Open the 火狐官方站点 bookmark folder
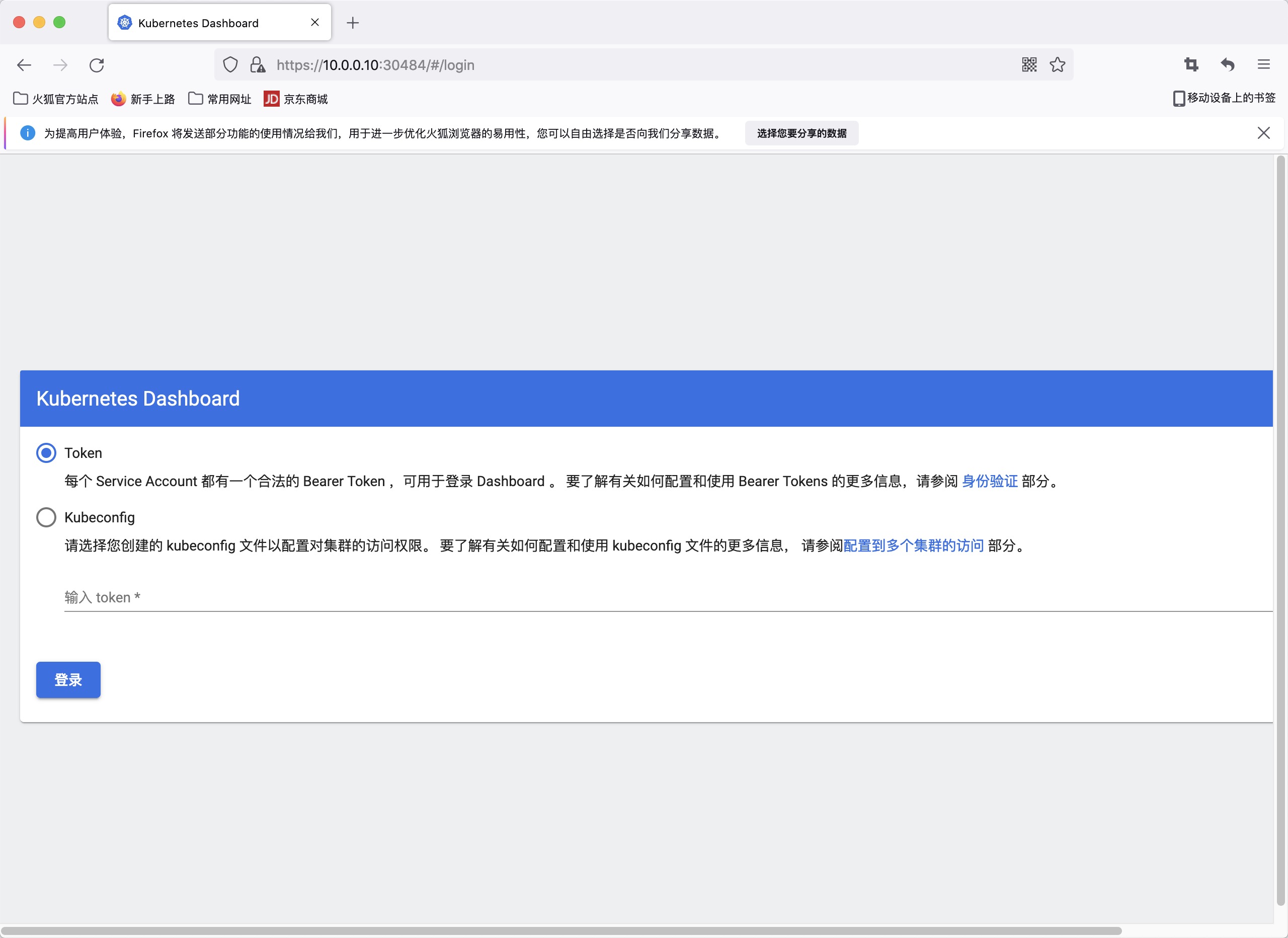This screenshot has width=1288, height=938. 56,99
